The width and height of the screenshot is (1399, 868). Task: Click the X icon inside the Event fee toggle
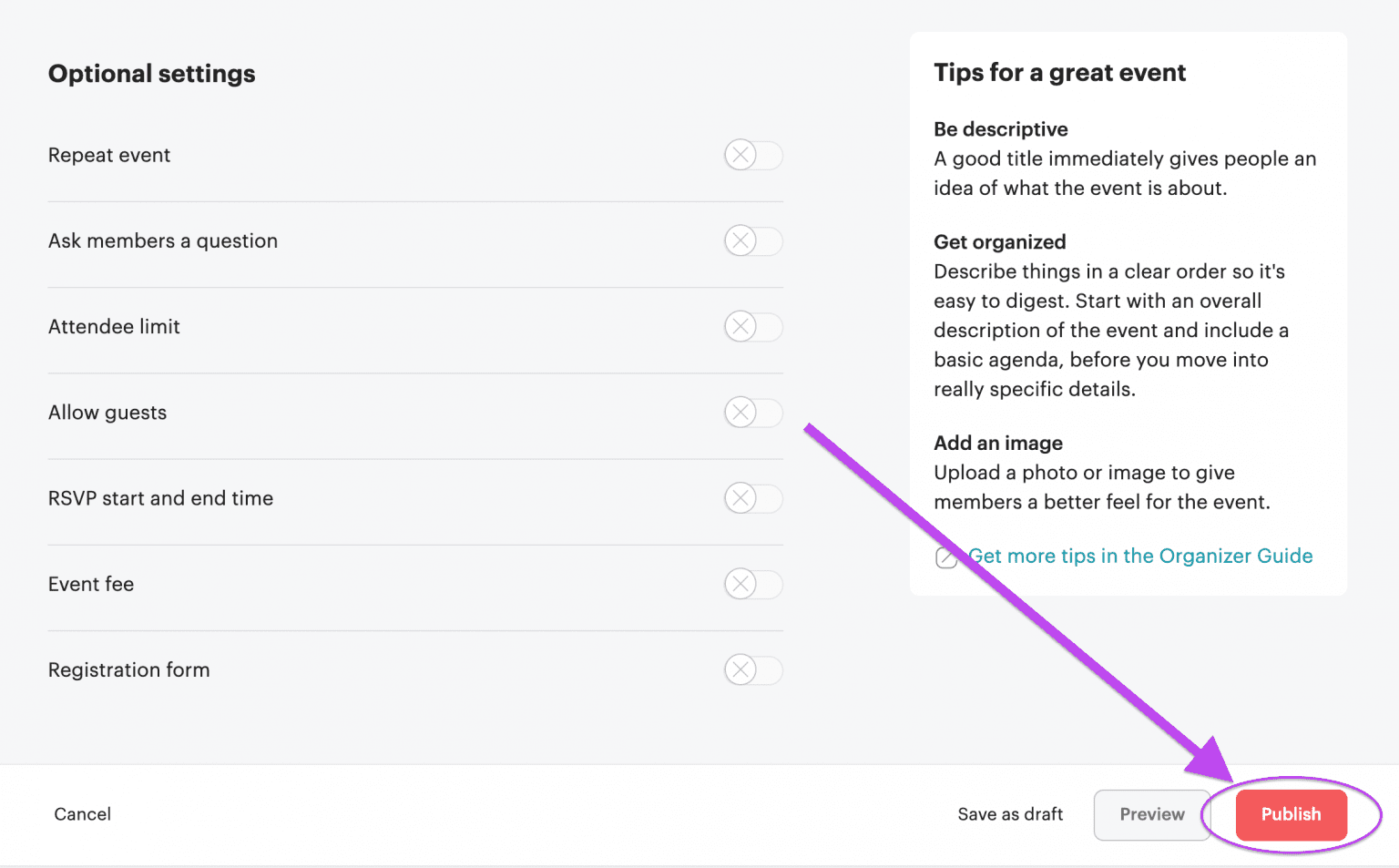click(x=740, y=584)
